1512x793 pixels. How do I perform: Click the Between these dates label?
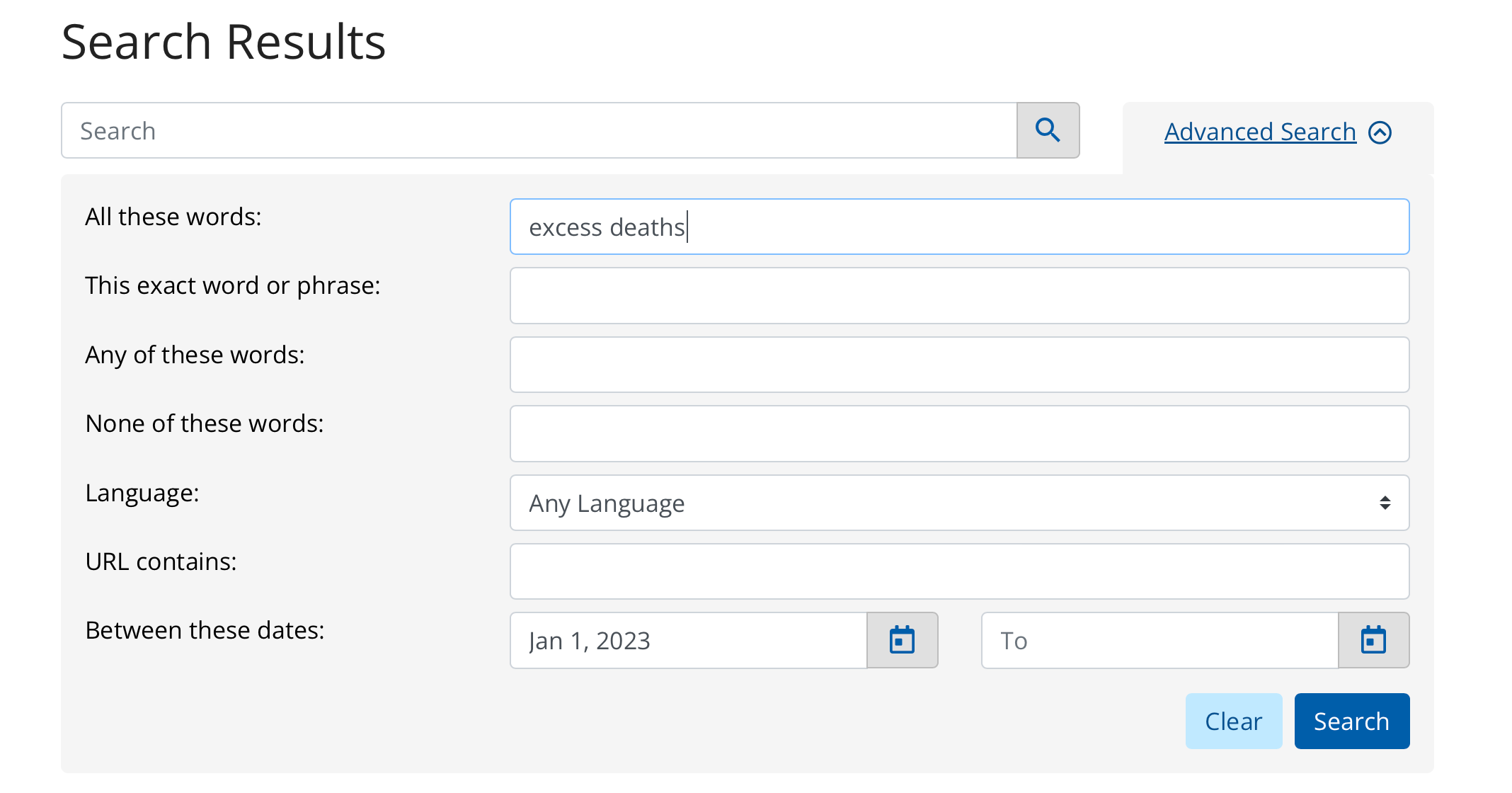click(205, 630)
